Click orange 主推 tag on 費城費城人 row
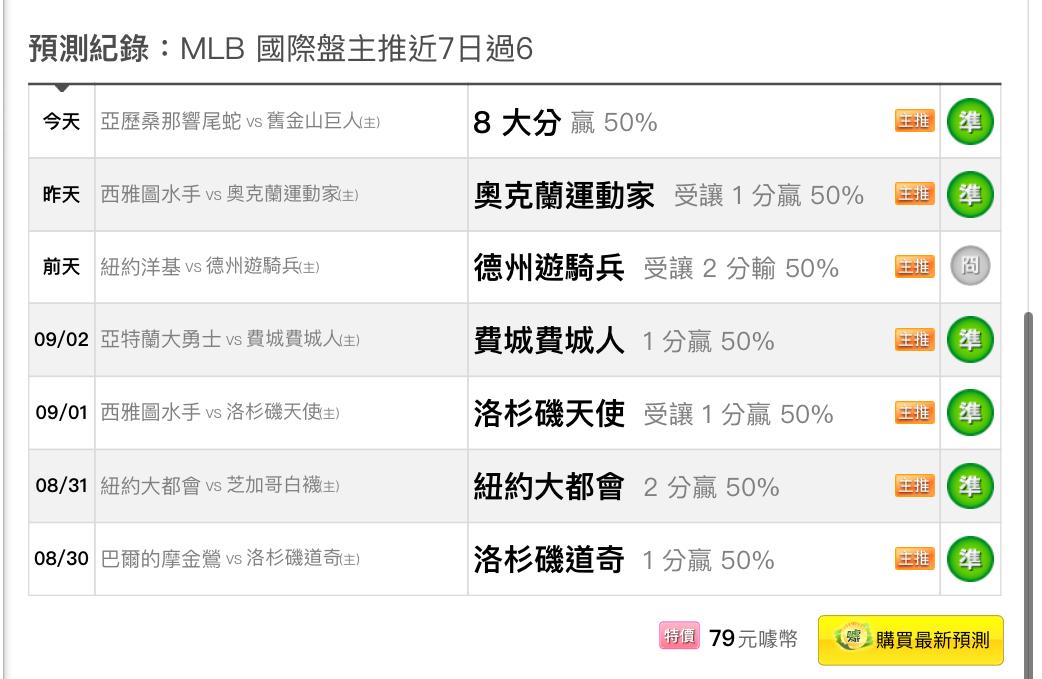 [914, 340]
